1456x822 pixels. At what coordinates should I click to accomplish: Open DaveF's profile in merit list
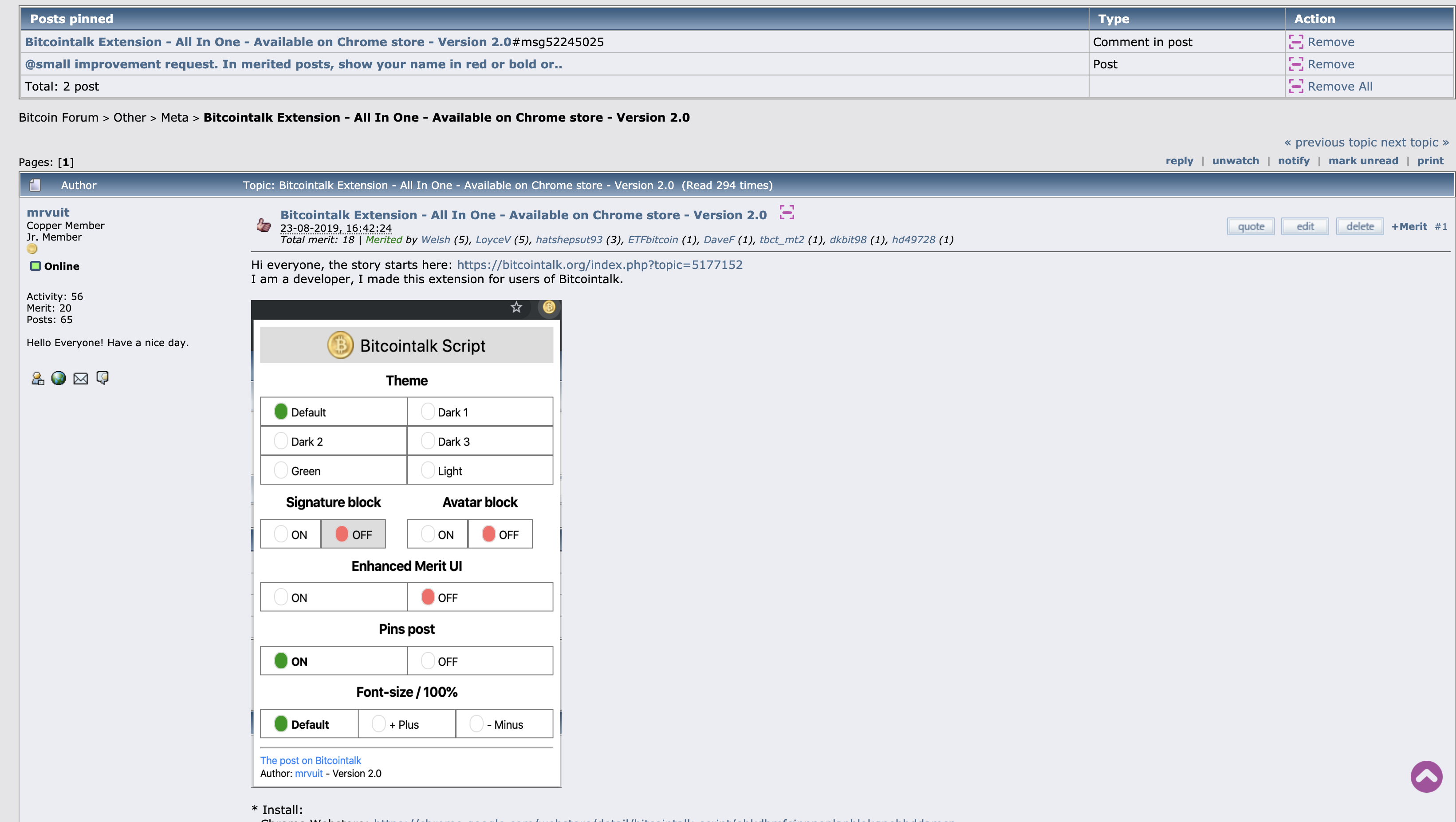click(719, 240)
